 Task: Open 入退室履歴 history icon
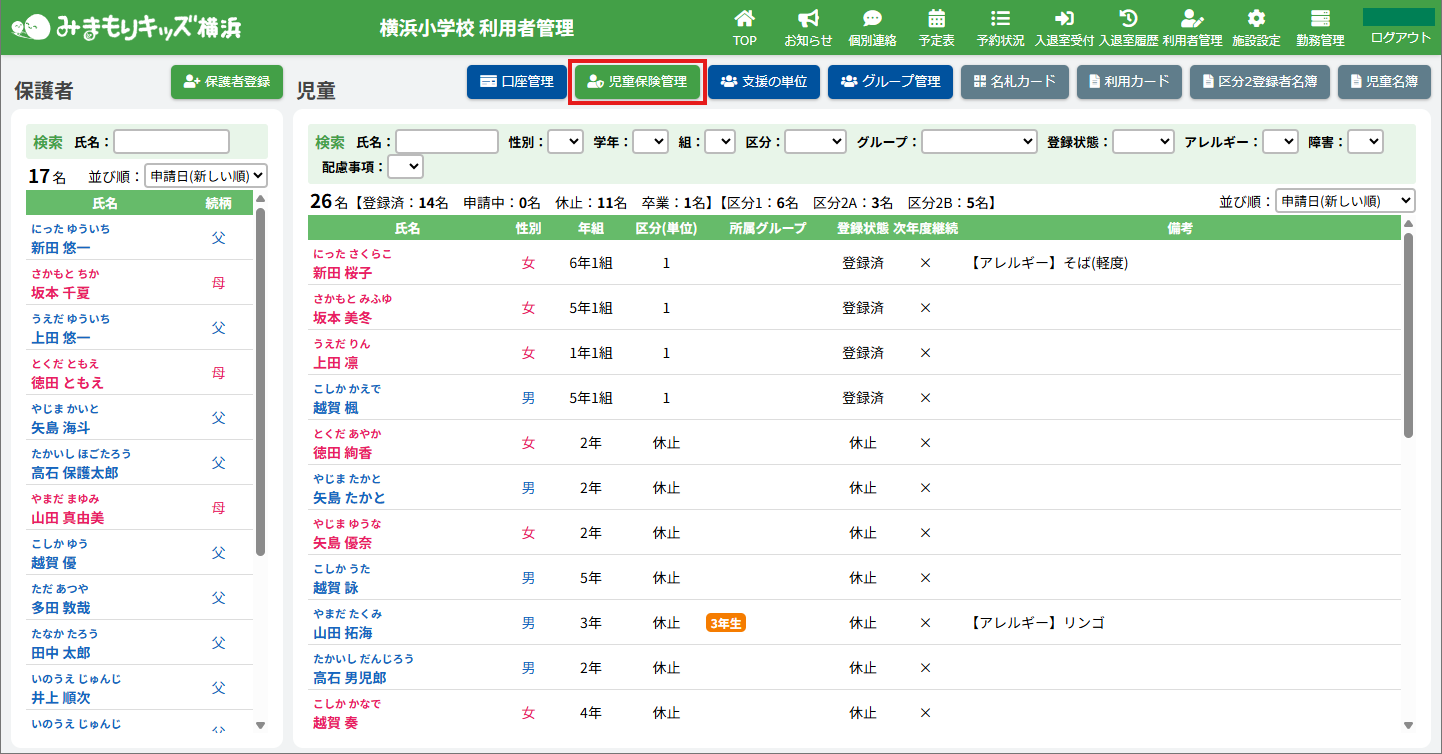pos(1128,19)
